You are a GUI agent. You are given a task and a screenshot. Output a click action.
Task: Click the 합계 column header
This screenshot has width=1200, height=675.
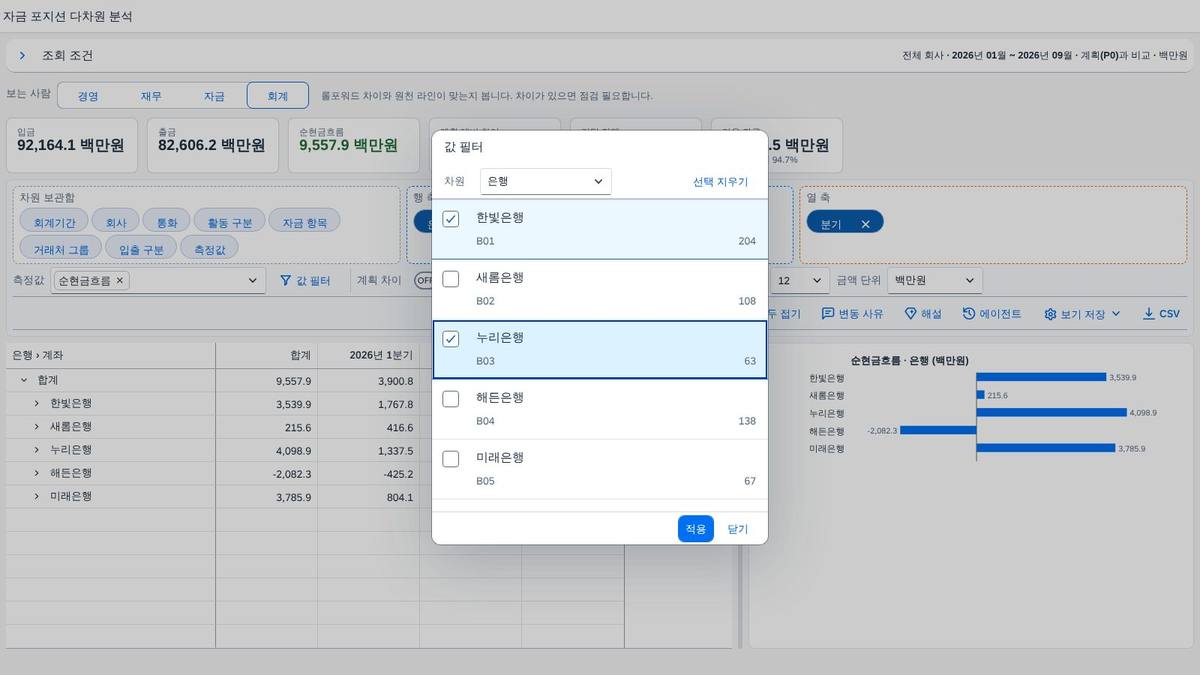click(x=266, y=355)
